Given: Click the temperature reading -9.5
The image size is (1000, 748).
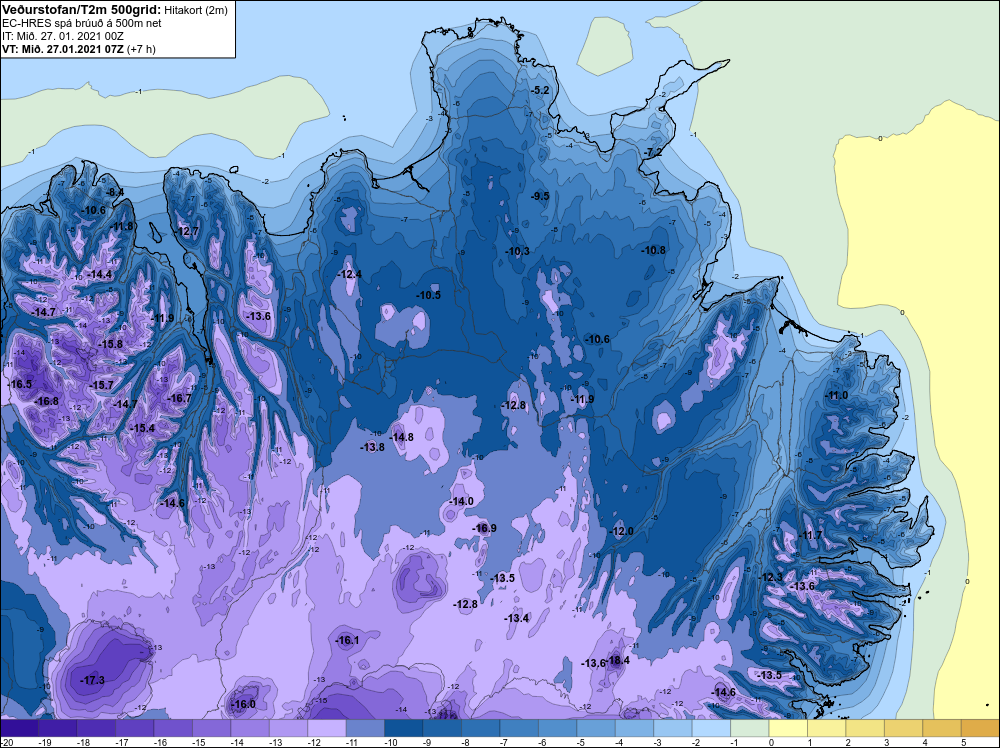Looking at the screenshot, I should (540, 196).
